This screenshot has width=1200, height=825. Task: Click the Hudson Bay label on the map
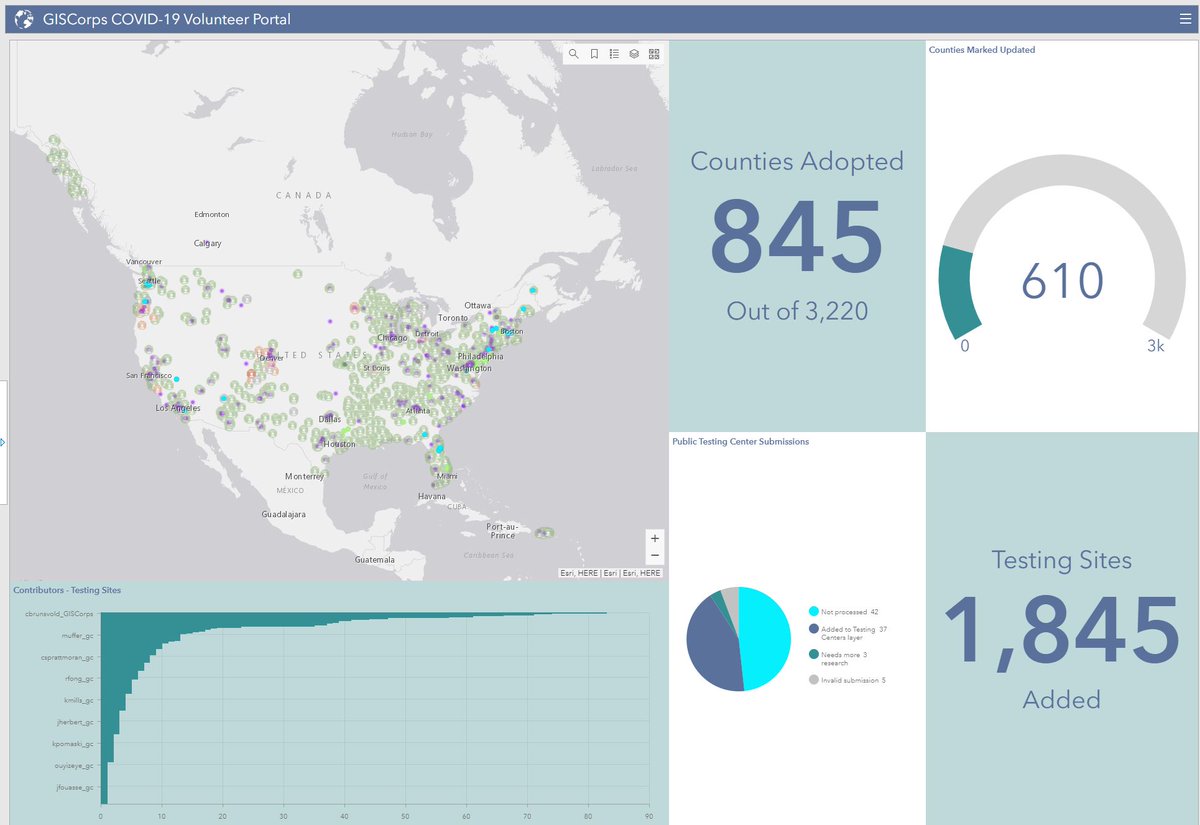[412, 134]
